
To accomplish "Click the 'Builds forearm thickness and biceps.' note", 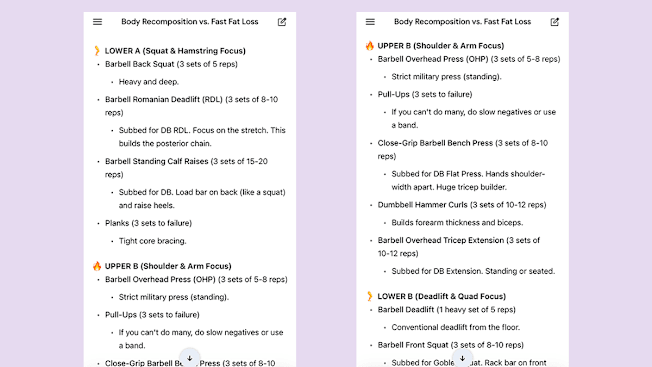I will pyautogui.click(x=457, y=223).
